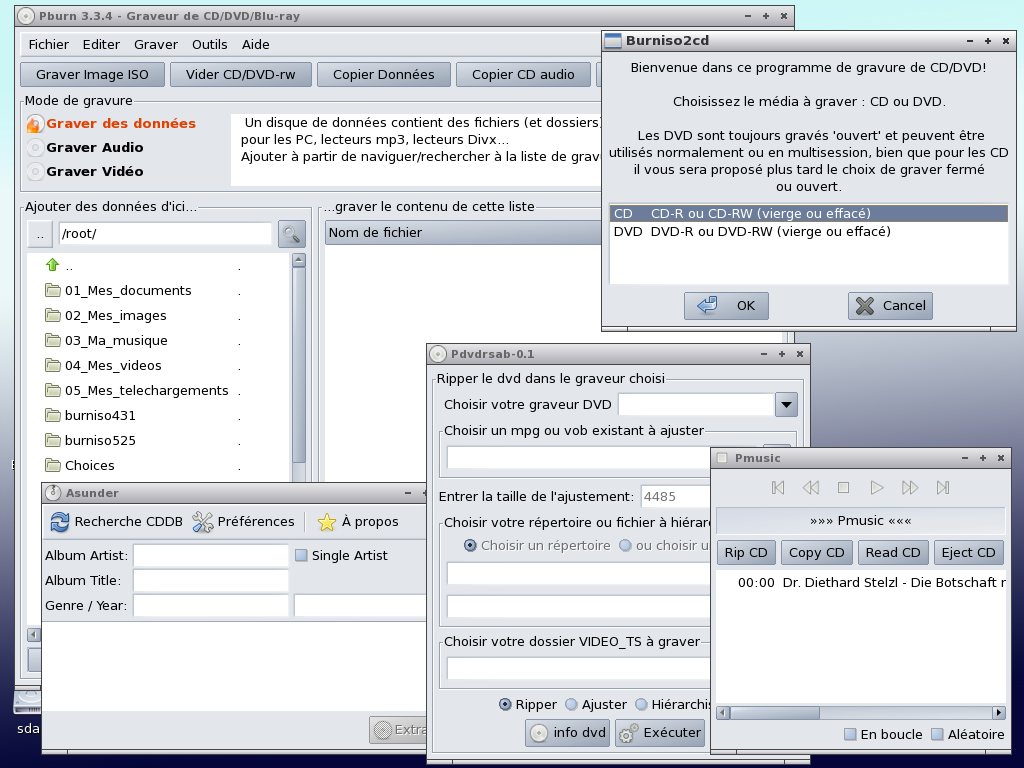1024x768 pixels.
Task: Click Recherche CDDB refresh icon in Asunder
Action: (x=60, y=522)
